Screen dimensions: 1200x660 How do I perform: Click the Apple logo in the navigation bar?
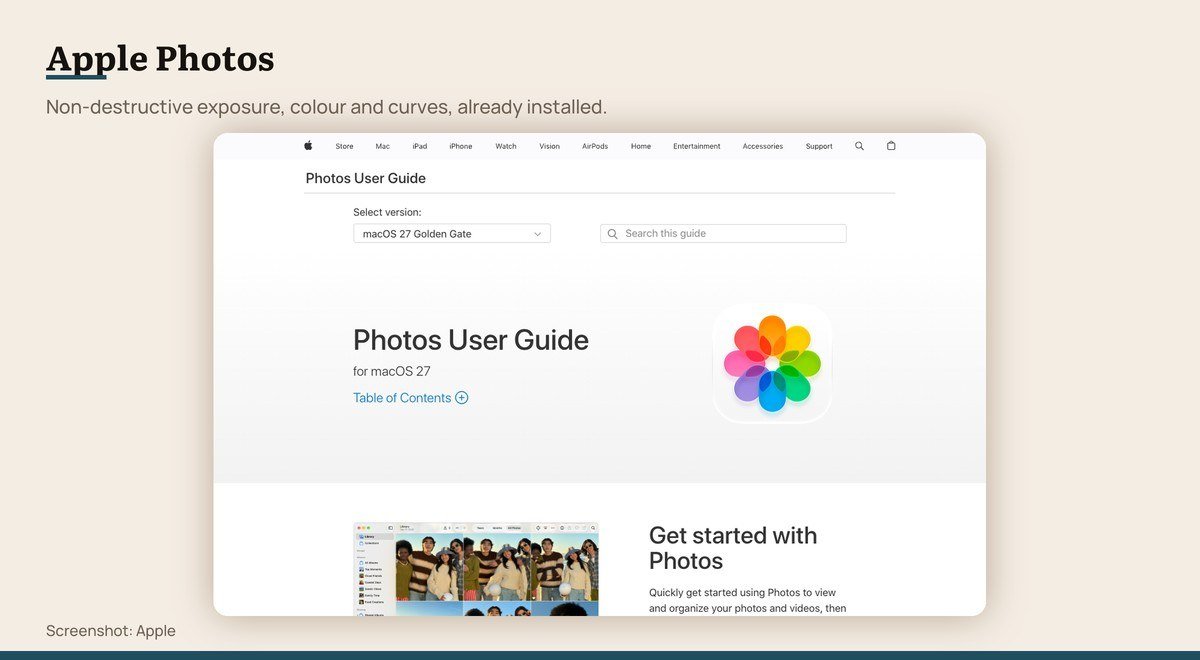pos(308,146)
